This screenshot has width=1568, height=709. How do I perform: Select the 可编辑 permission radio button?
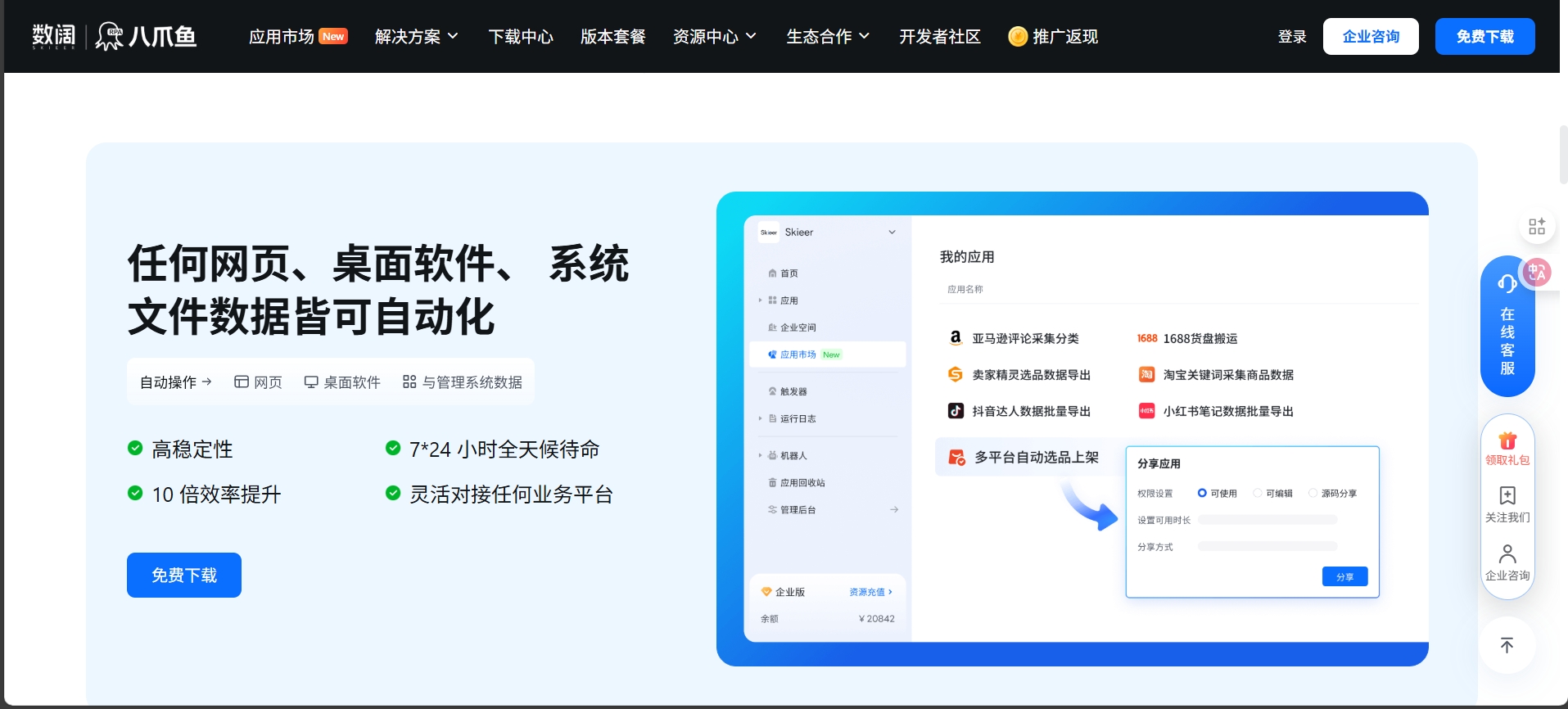pyautogui.click(x=1257, y=493)
